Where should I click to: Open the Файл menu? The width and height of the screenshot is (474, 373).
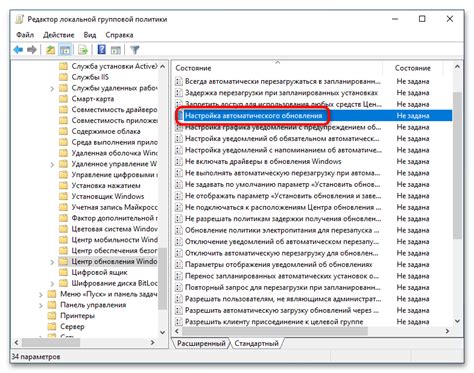point(25,35)
